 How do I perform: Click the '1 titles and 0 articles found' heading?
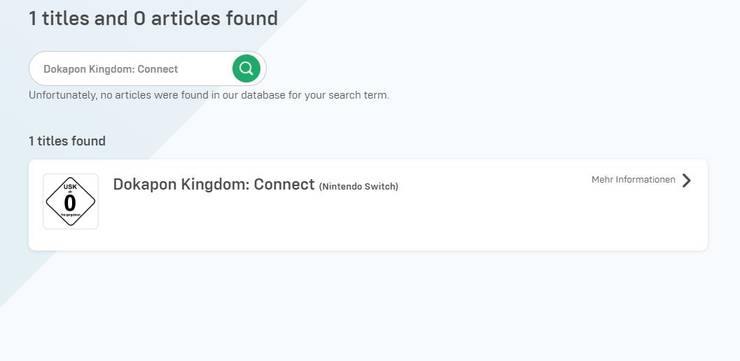pos(153,18)
